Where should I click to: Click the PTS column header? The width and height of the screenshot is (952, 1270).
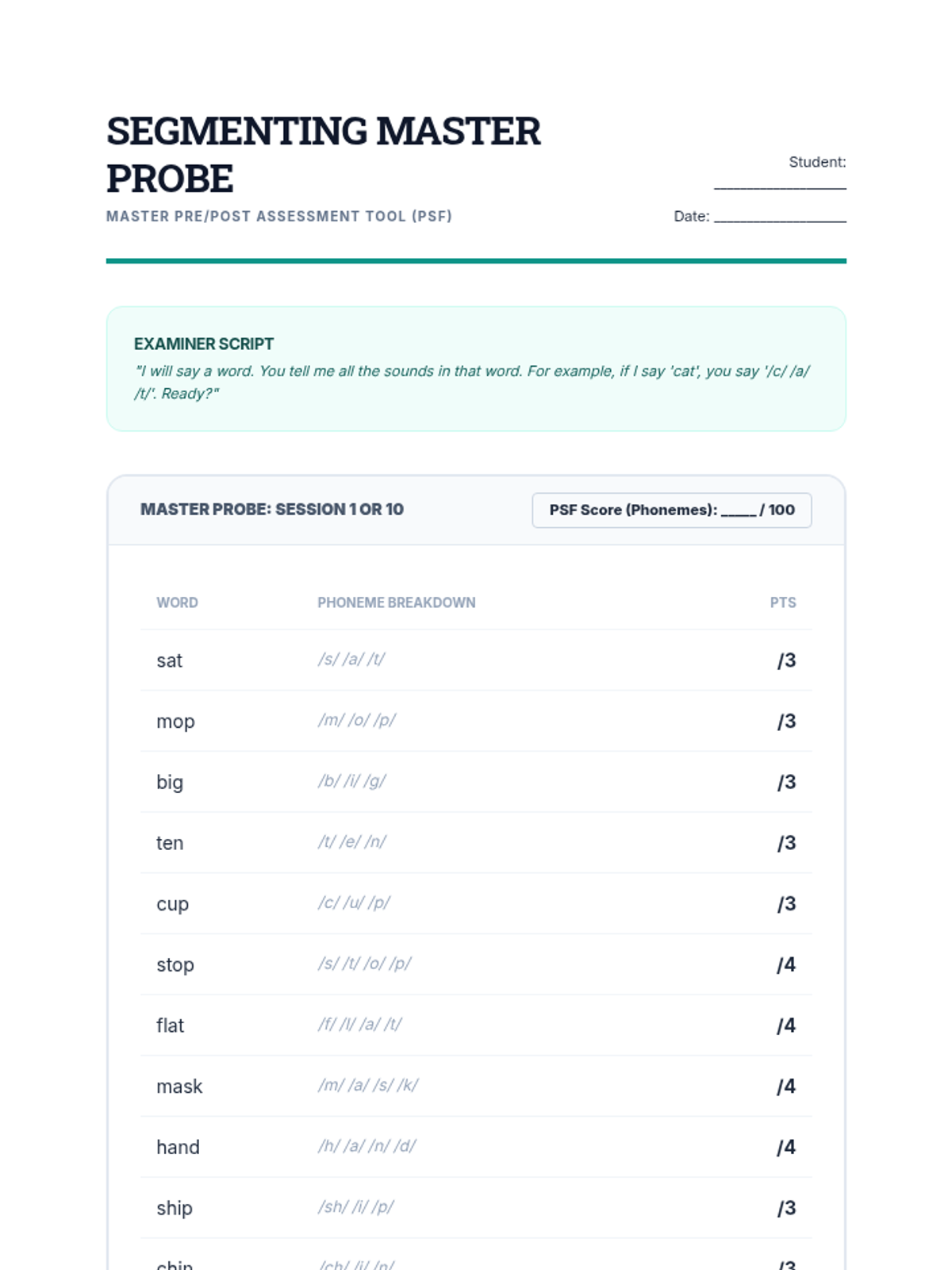pos(782,602)
